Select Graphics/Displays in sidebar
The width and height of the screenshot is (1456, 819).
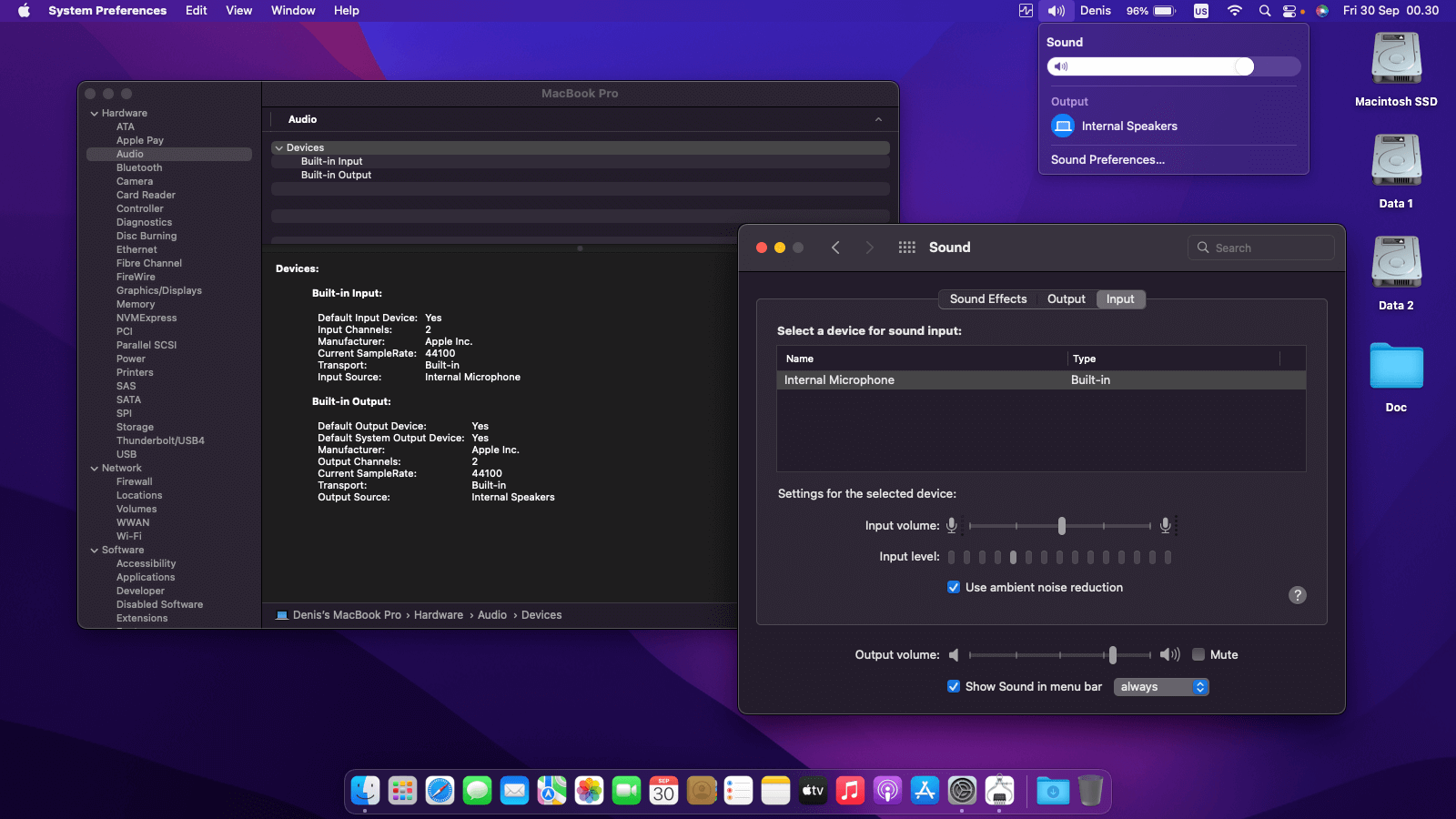pyautogui.click(x=159, y=291)
